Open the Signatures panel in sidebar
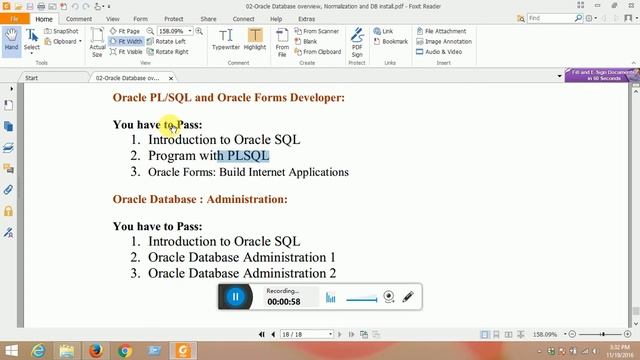Image resolution: width=640 pixels, height=360 pixels. (8, 232)
